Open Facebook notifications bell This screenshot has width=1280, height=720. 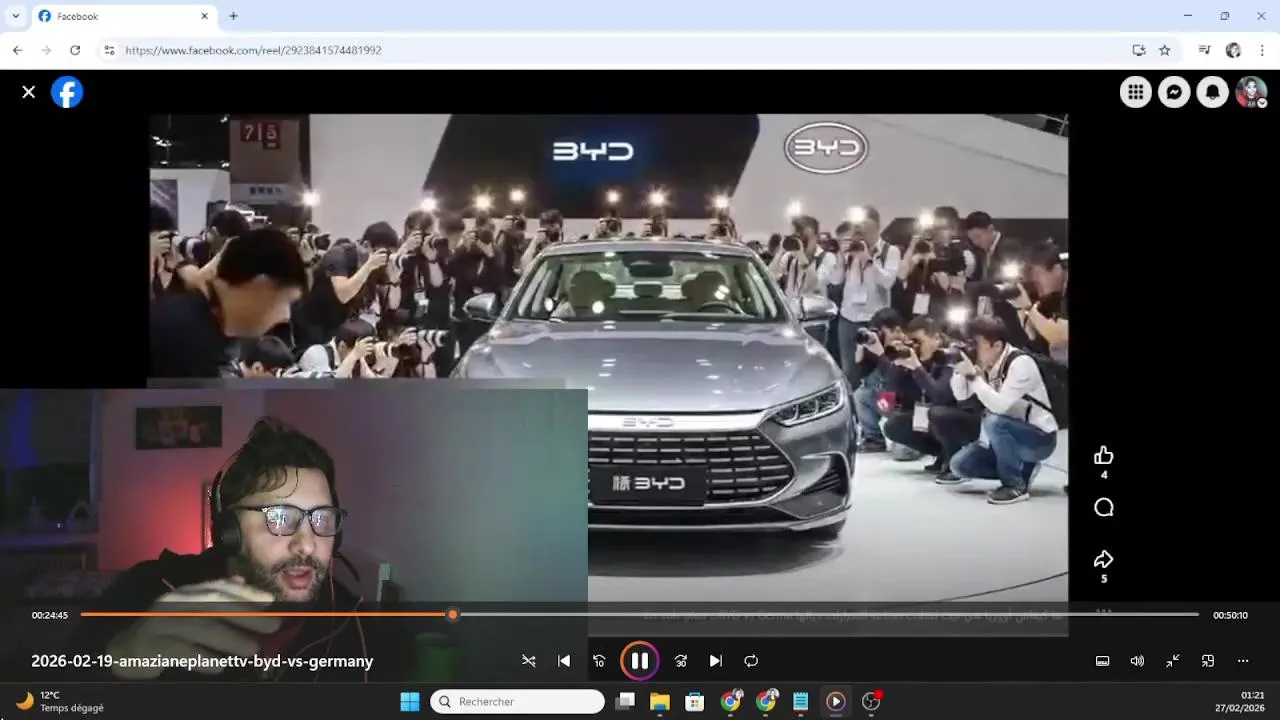click(x=1212, y=92)
